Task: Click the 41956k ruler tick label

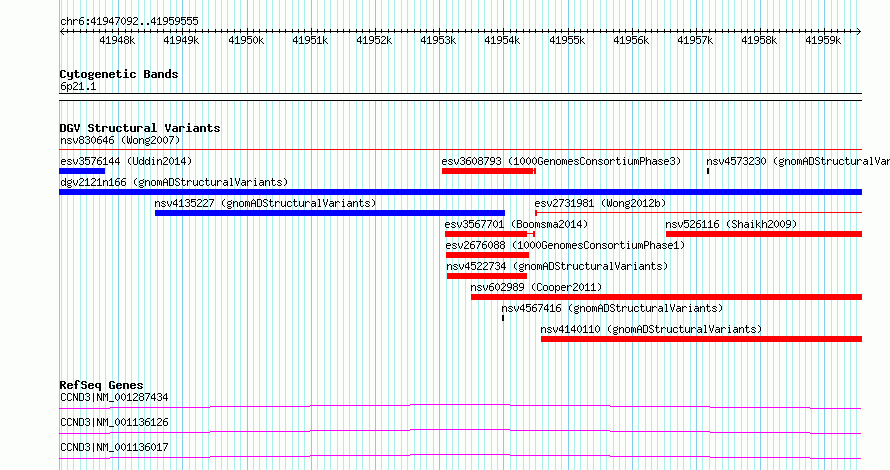Action: (x=631, y=40)
